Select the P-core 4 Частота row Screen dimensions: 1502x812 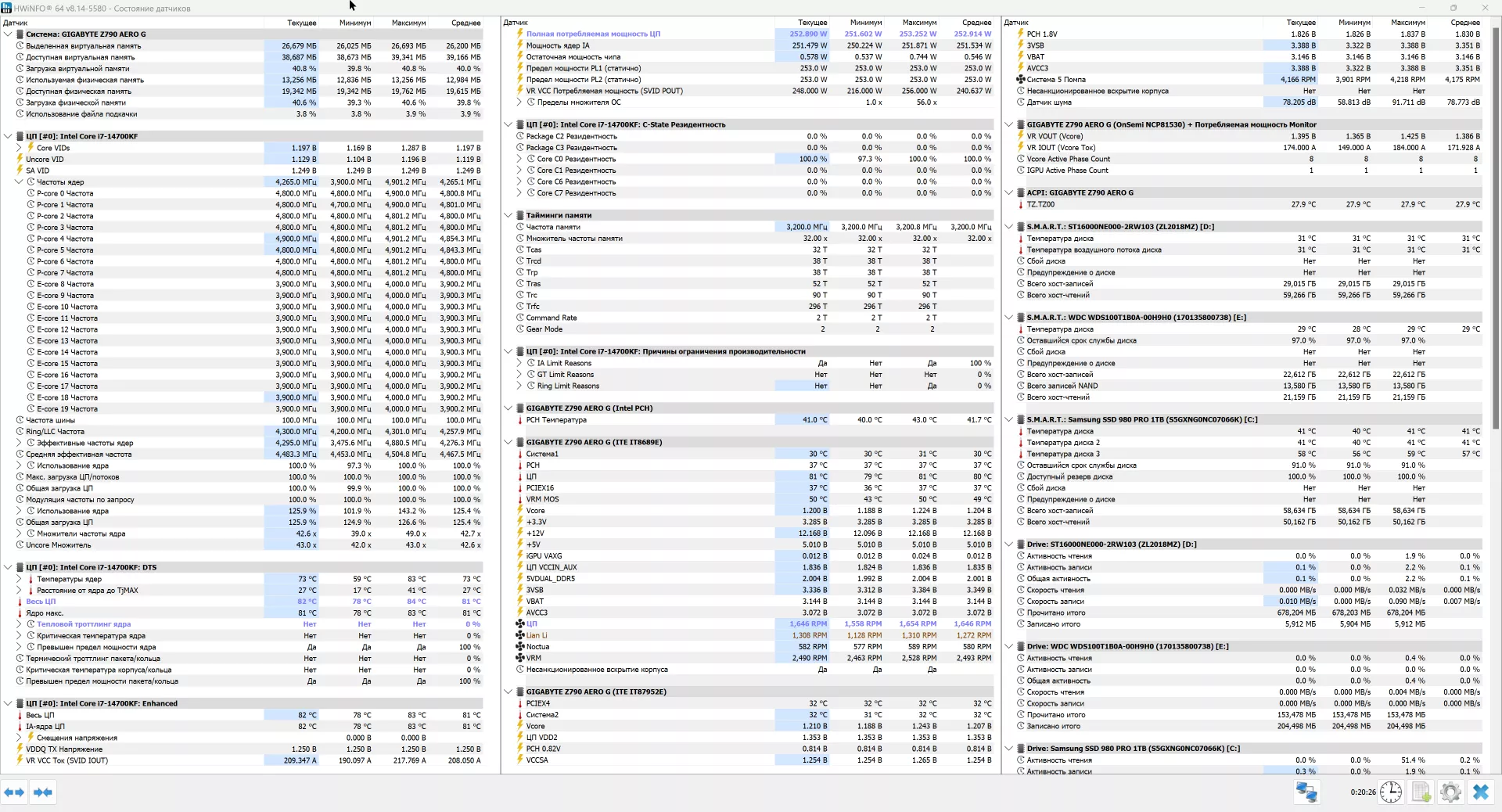pyautogui.click(x=242, y=239)
